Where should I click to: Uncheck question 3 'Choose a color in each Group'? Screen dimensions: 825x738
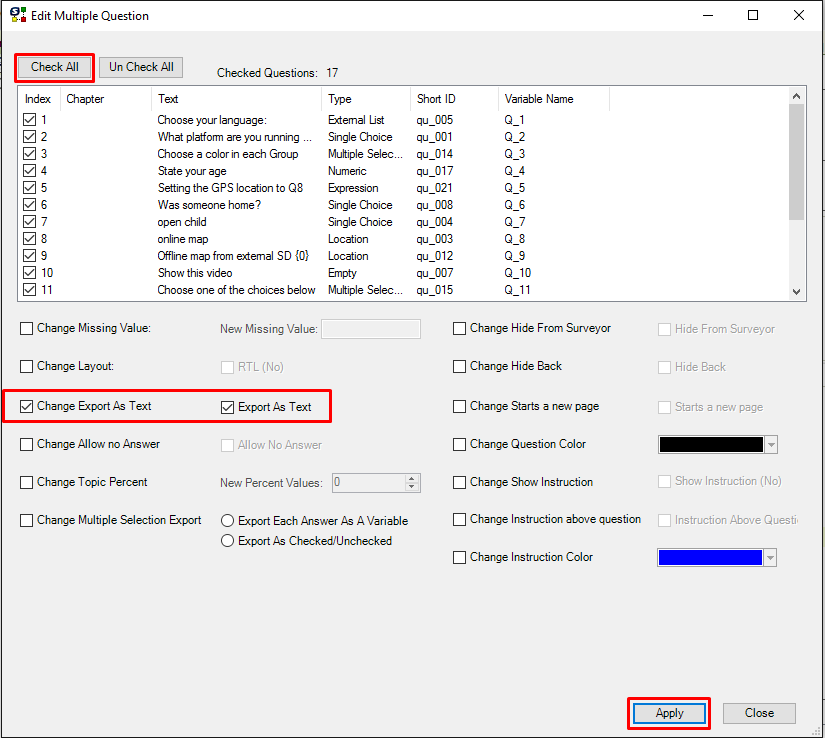[x=29, y=154]
